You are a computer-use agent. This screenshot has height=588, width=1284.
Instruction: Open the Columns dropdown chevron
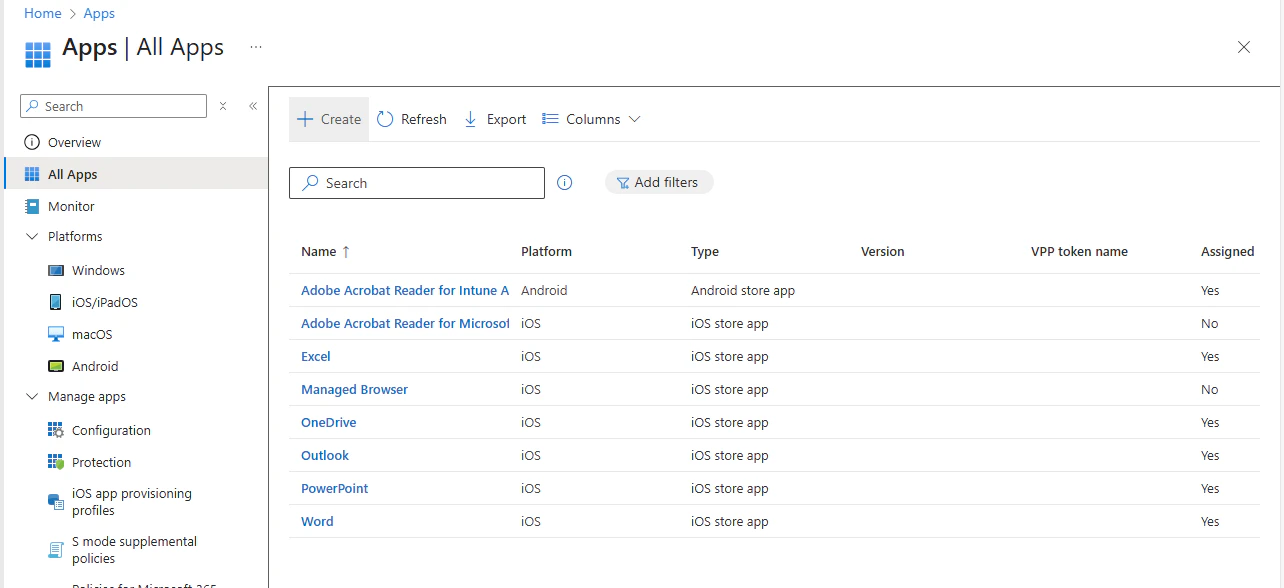click(x=634, y=119)
